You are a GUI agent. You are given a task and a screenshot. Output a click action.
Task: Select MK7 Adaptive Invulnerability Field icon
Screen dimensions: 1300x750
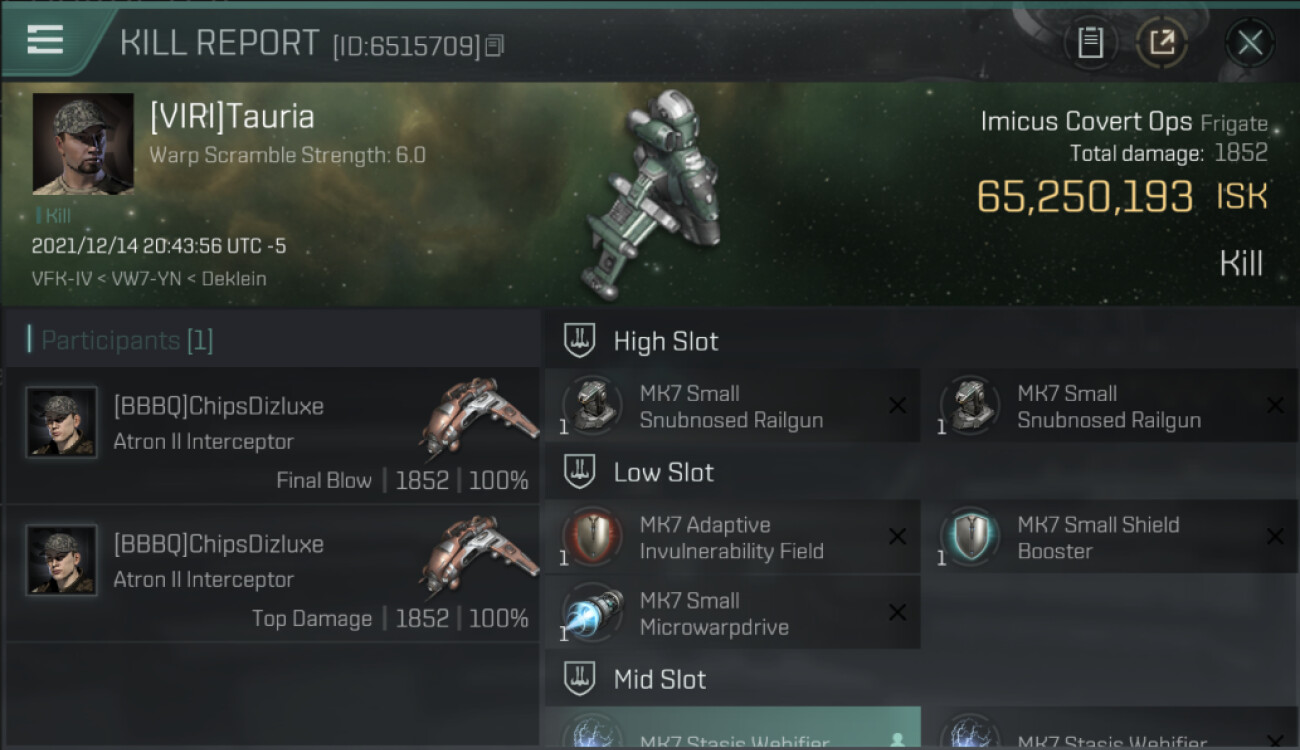pos(592,536)
